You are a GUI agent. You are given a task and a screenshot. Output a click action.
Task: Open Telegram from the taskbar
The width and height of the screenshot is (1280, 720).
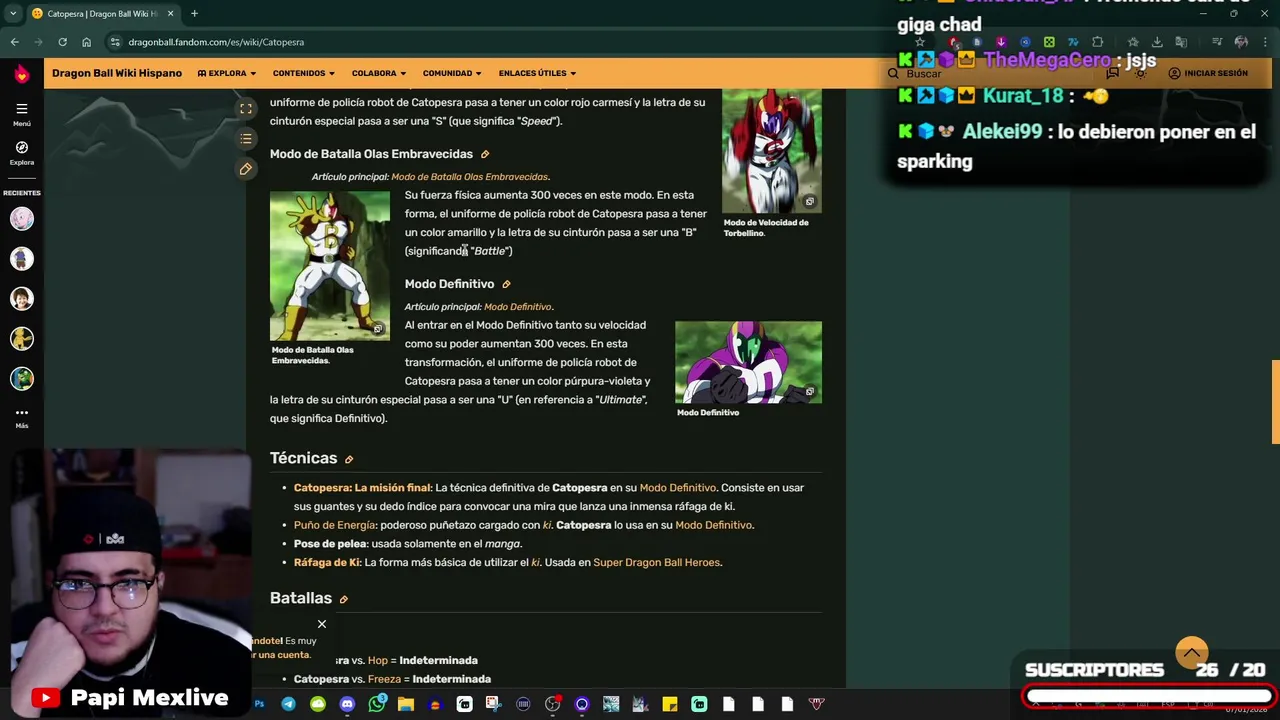click(288, 705)
